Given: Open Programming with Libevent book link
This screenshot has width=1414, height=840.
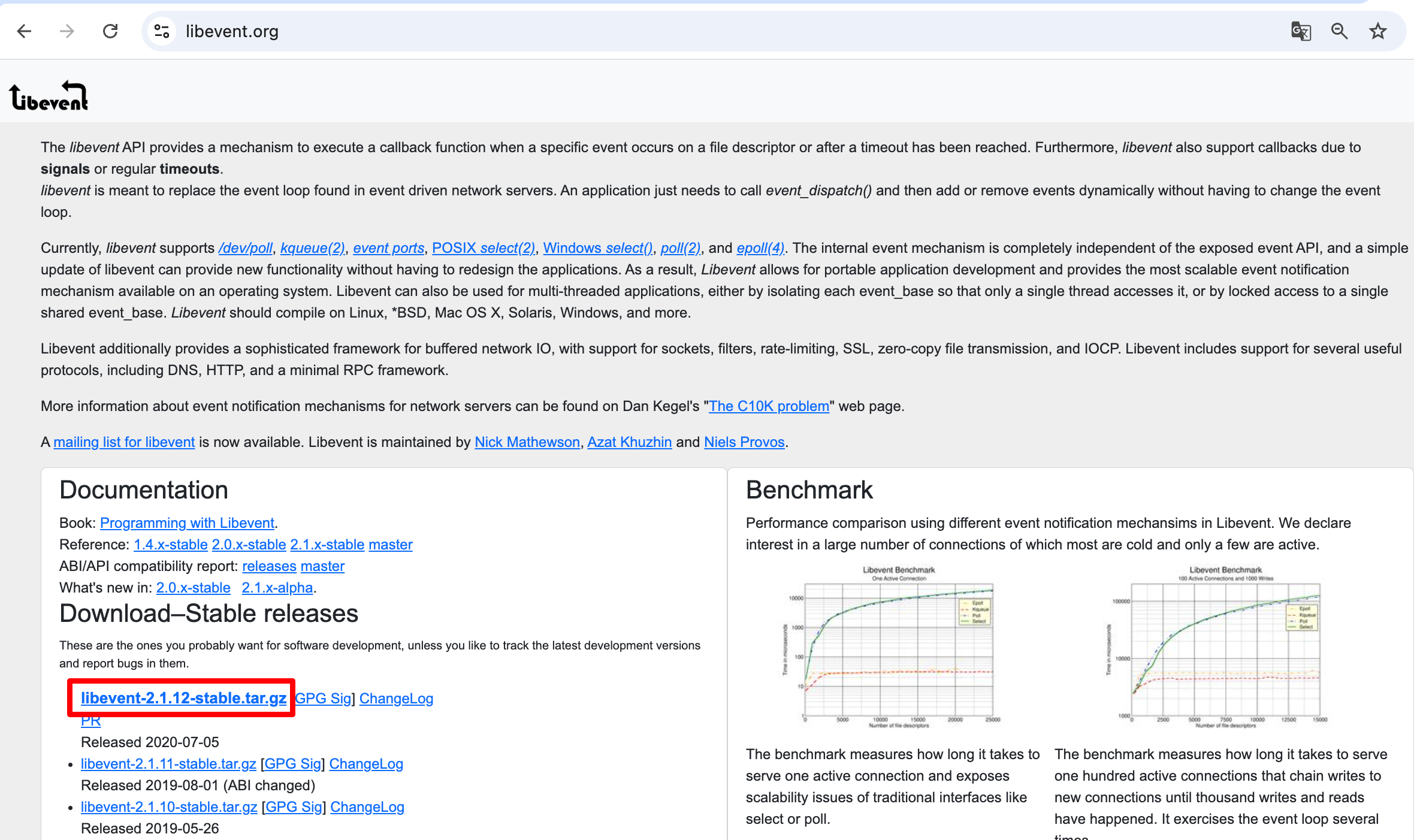Looking at the screenshot, I should point(187,523).
